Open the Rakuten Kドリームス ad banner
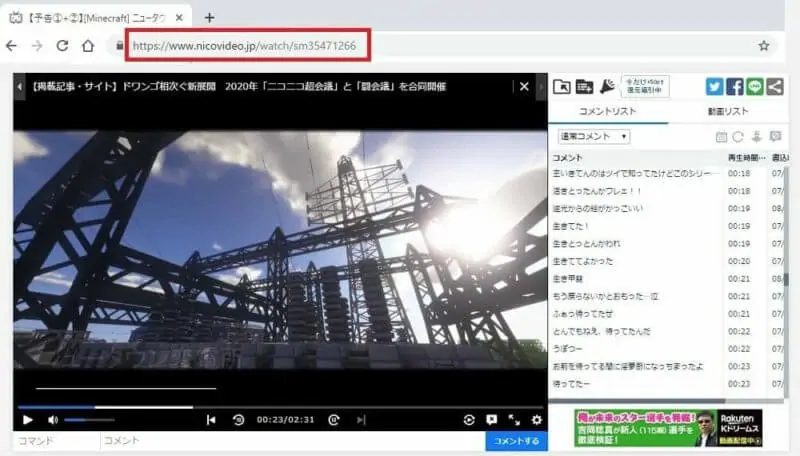800x456 pixels. 668,428
